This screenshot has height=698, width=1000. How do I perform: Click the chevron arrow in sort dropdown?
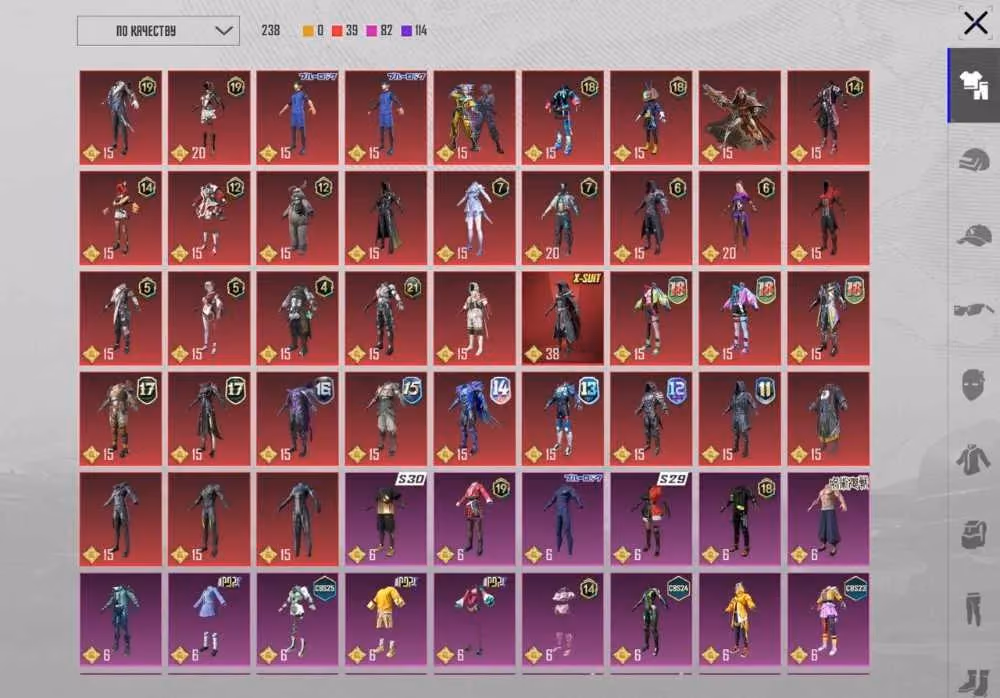pyautogui.click(x=223, y=31)
